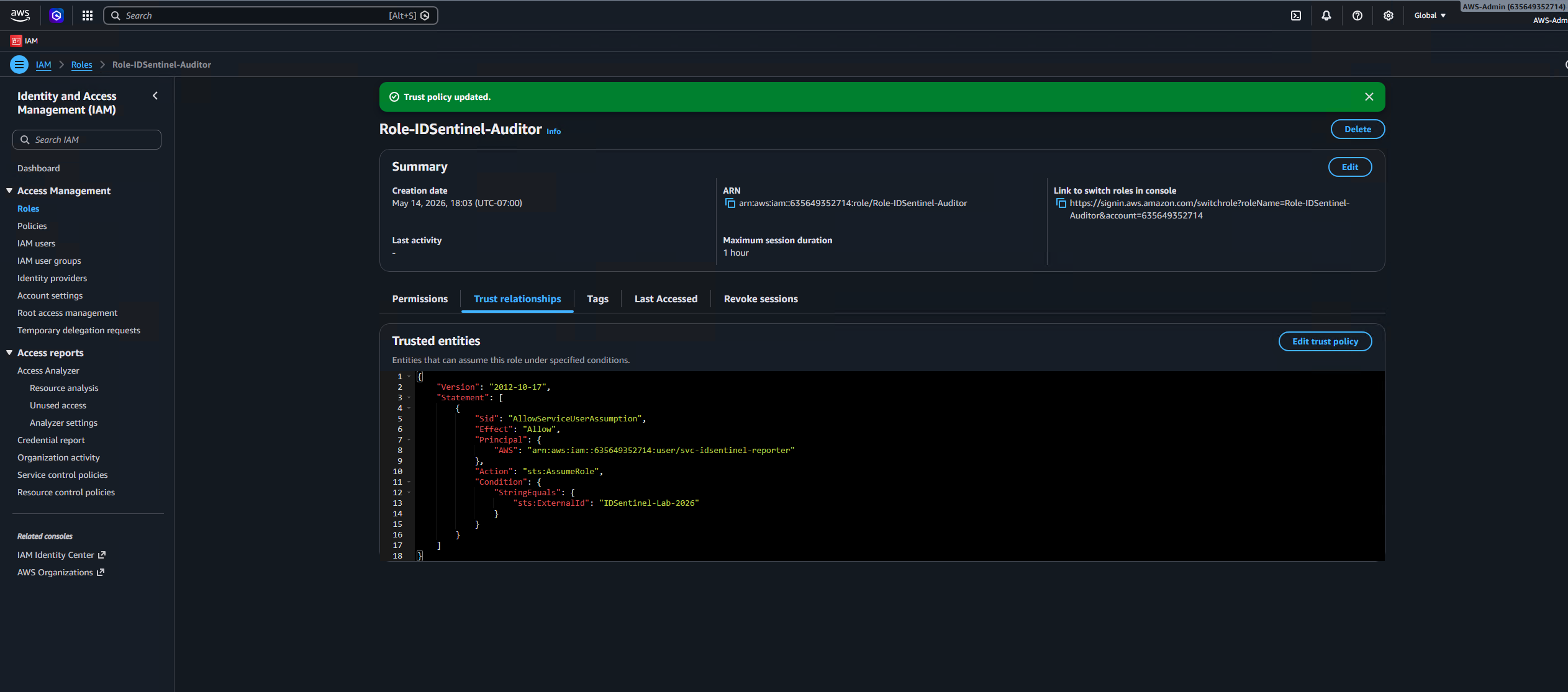Open Access Analyzer page
The width and height of the screenshot is (1568, 692).
(x=48, y=371)
